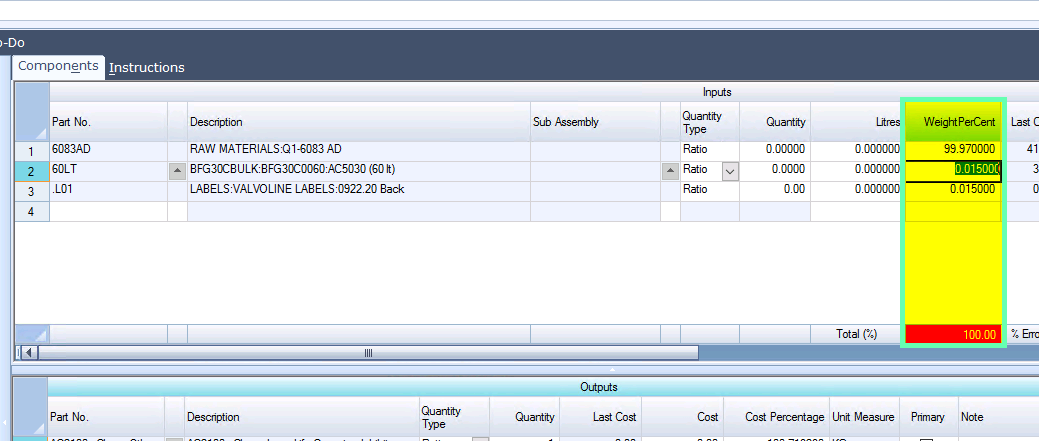Open Quantity Type dropdown in row 2
This screenshot has height=441, width=1039.
pos(730,170)
